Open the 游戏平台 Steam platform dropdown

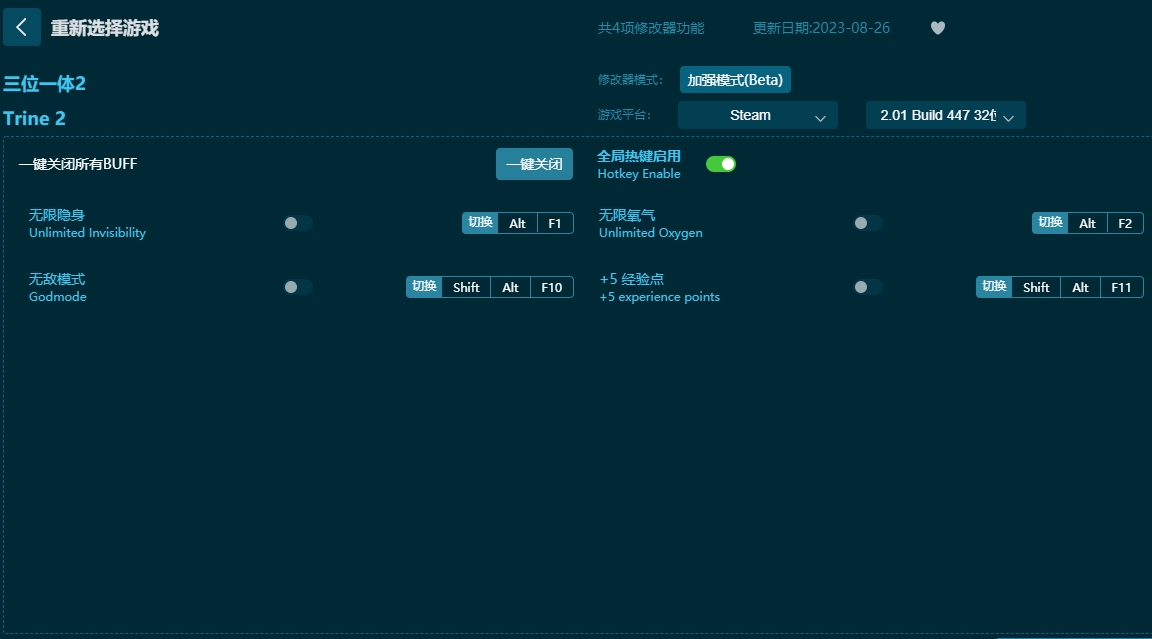tap(757, 115)
